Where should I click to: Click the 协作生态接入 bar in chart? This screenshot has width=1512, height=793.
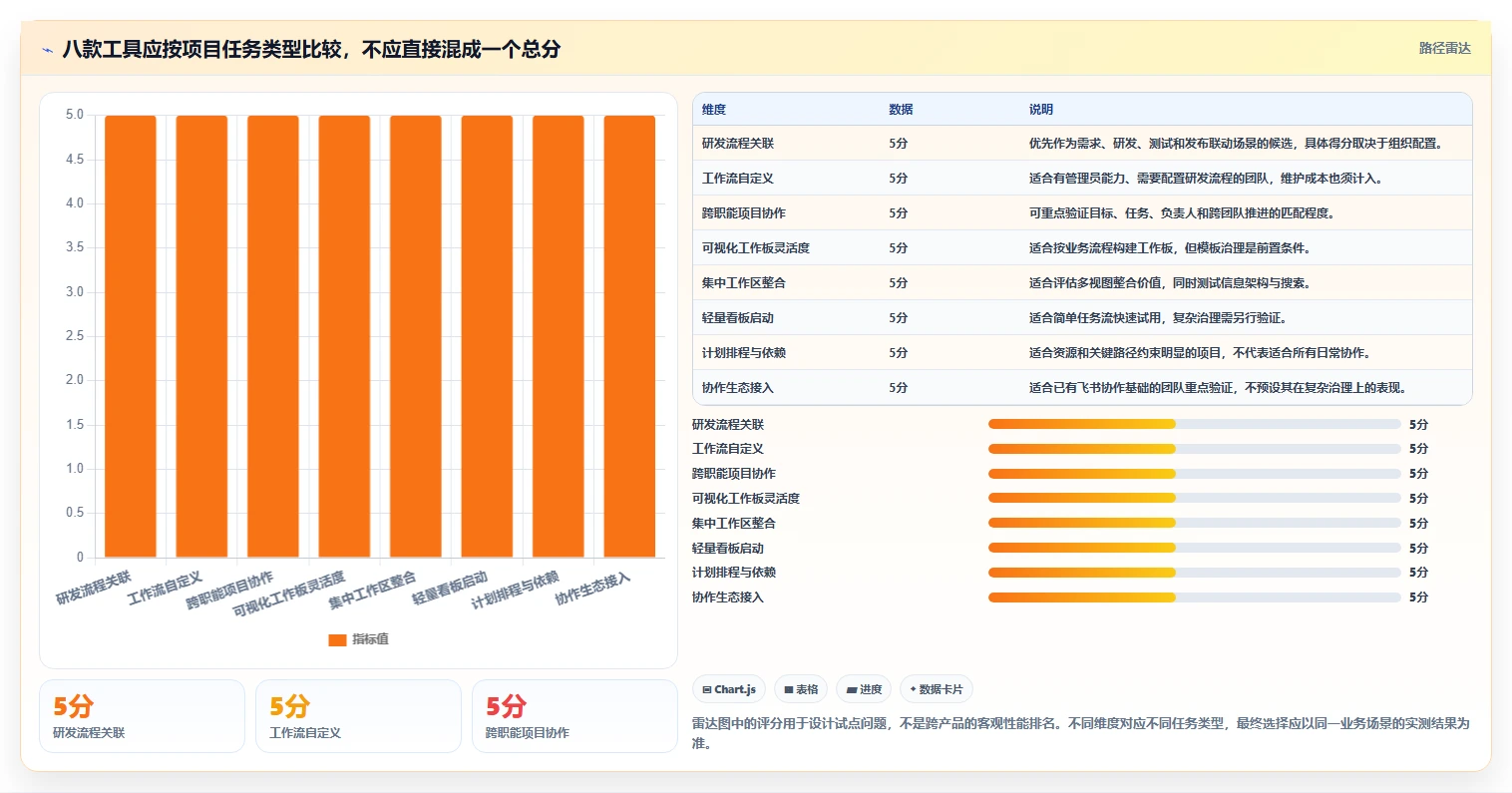(x=629, y=336)
